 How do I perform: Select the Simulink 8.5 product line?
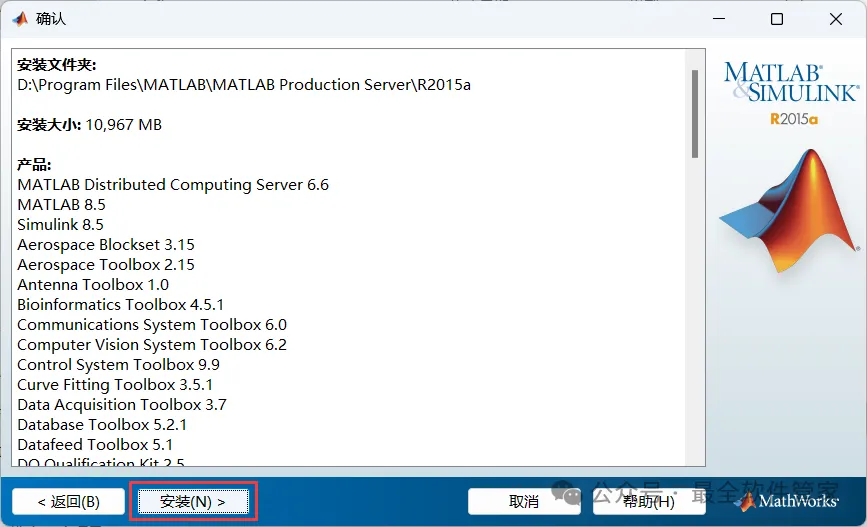pos(60,225)
